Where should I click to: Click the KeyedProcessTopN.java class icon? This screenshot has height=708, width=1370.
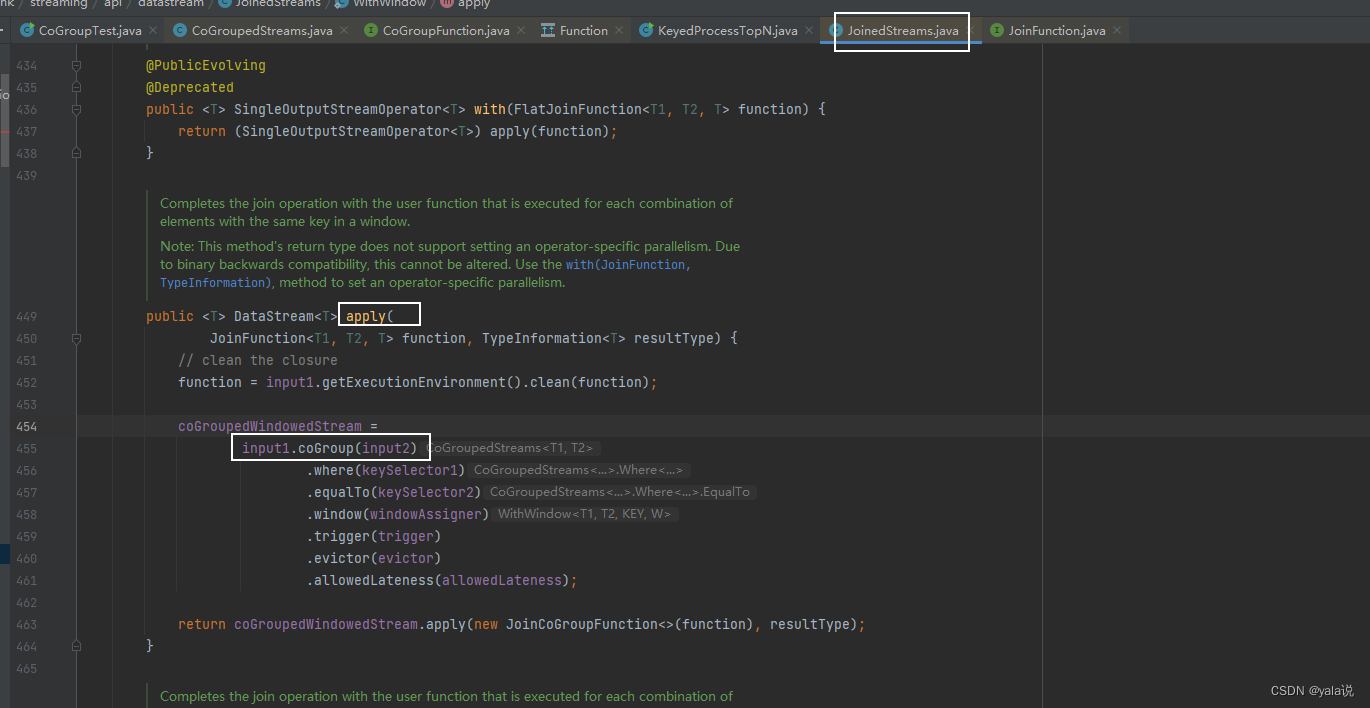point(646,31)
